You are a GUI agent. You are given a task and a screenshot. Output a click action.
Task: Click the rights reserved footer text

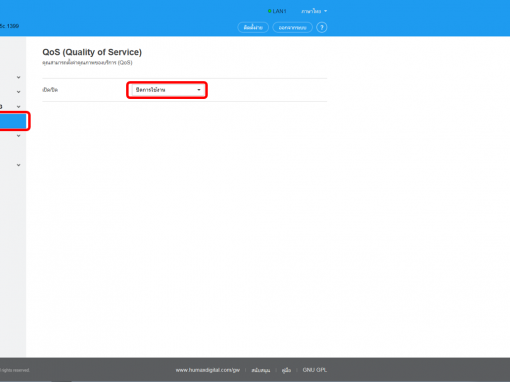point(15,370)
